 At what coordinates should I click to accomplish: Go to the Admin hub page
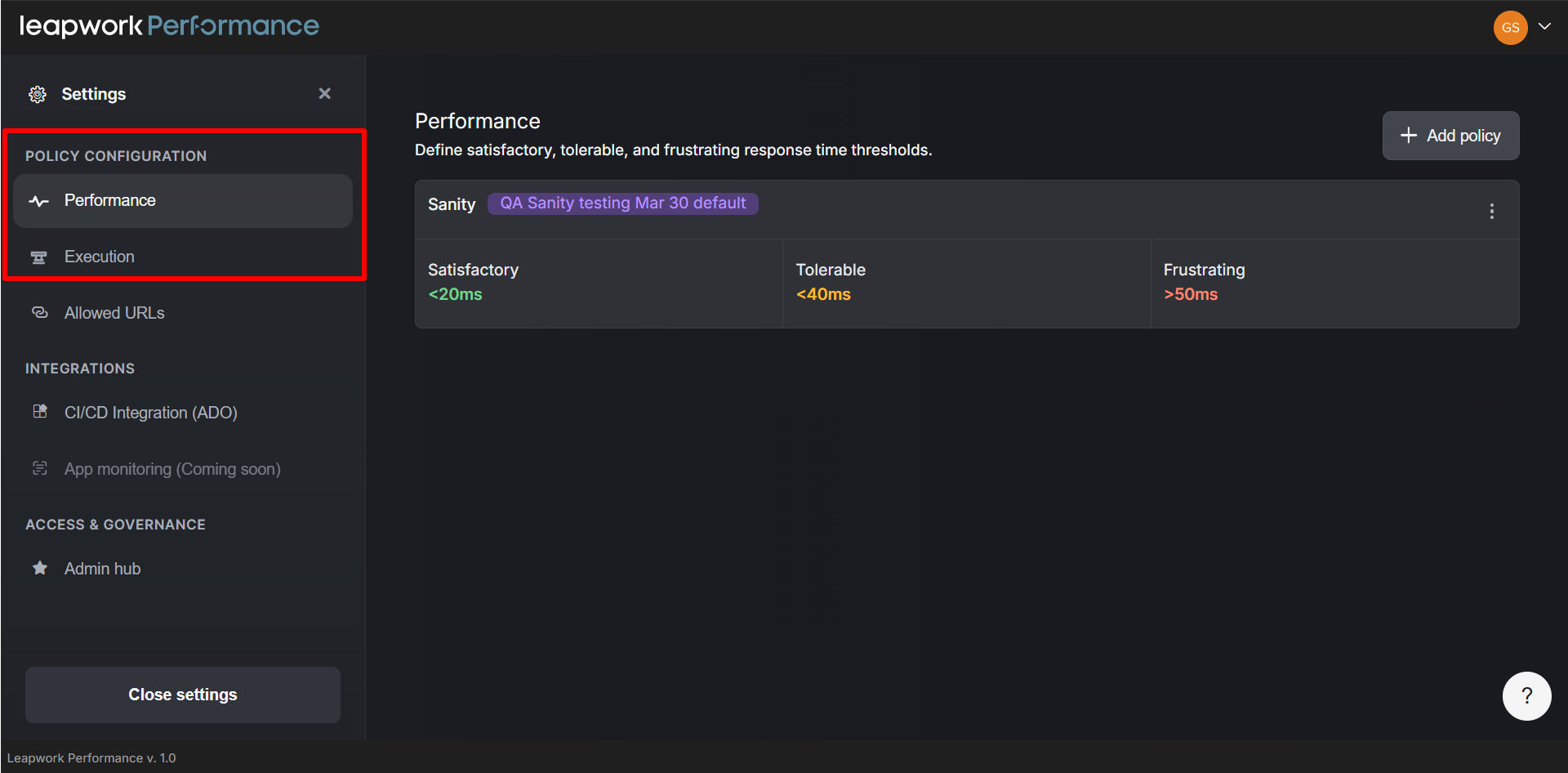(x=103, y=569)
